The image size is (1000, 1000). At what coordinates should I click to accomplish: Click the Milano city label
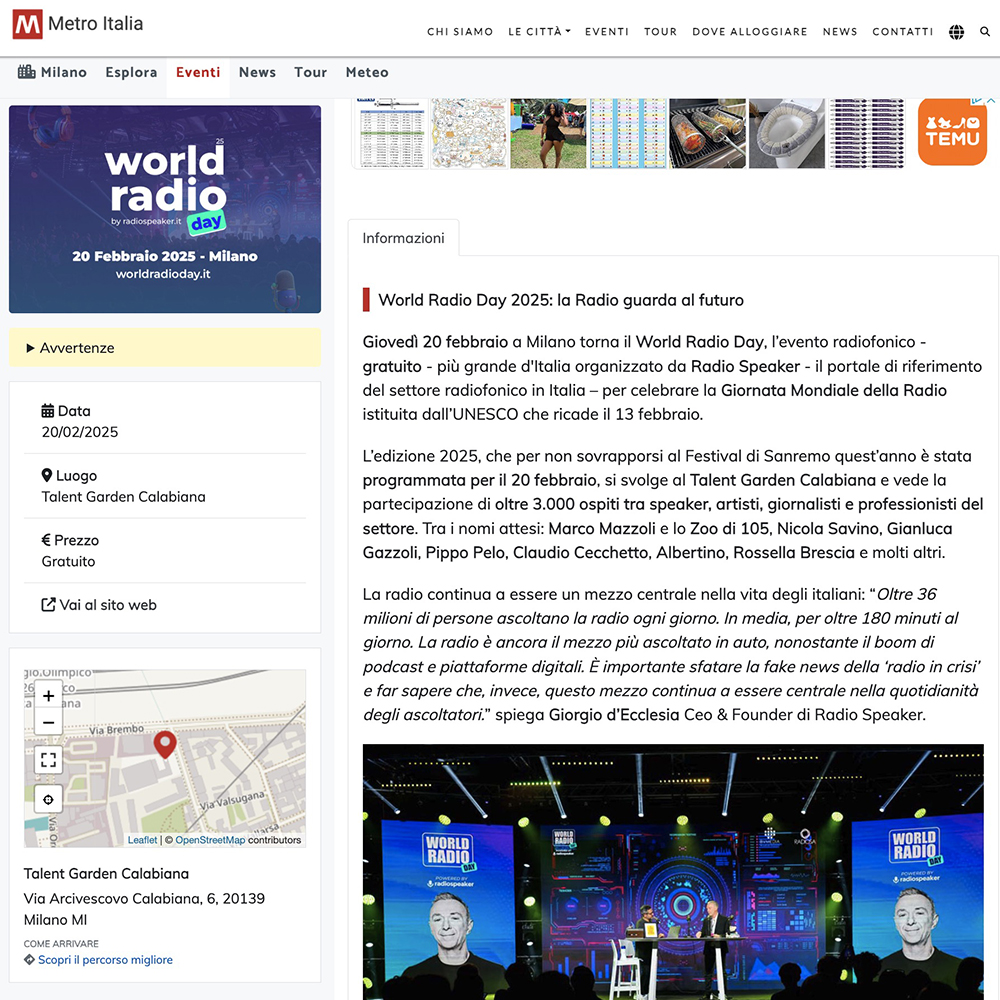pos(64,73)
